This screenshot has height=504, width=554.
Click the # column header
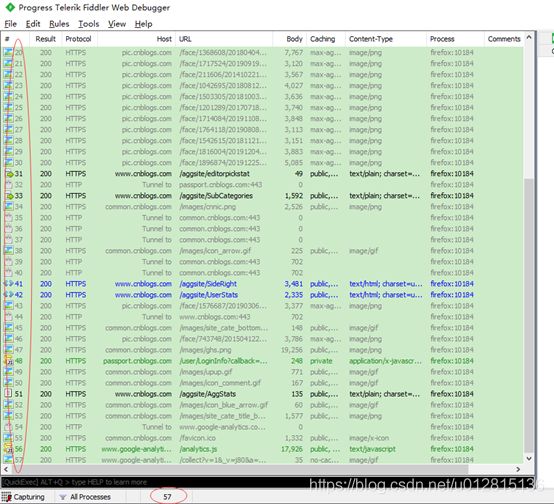pos(16,39)
